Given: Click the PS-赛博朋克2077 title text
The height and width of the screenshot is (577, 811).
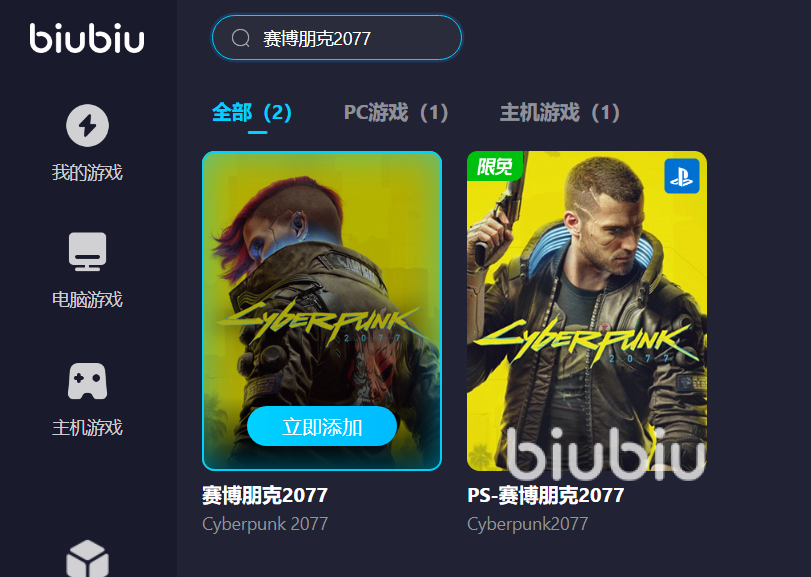Looking at the screenshot, I should pyautogui.click(x=546, y=495).
